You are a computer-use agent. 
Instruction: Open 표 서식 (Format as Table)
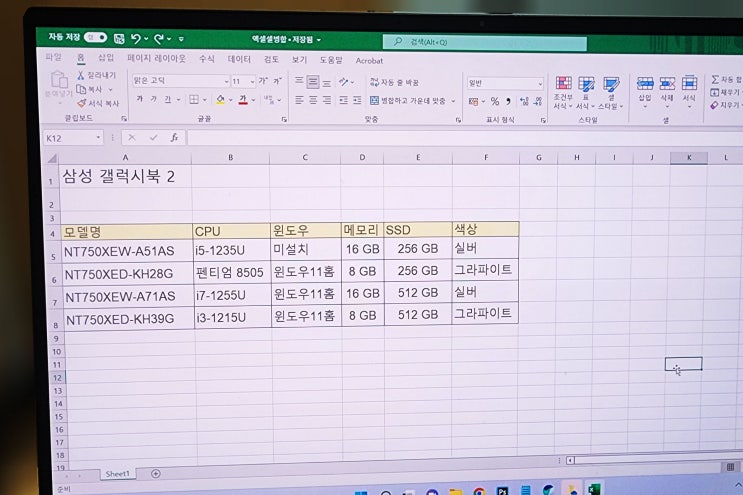(x=586, y=92)
